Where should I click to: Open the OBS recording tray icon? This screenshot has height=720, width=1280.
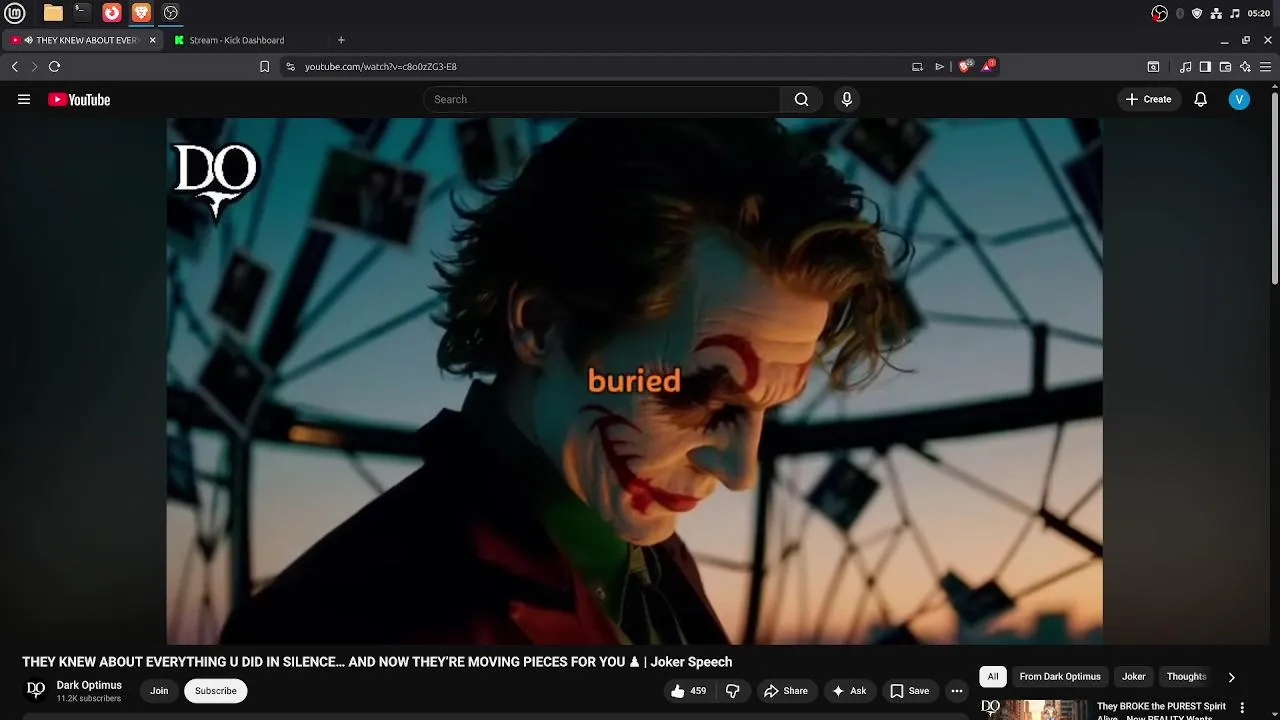pos(1160,13)
